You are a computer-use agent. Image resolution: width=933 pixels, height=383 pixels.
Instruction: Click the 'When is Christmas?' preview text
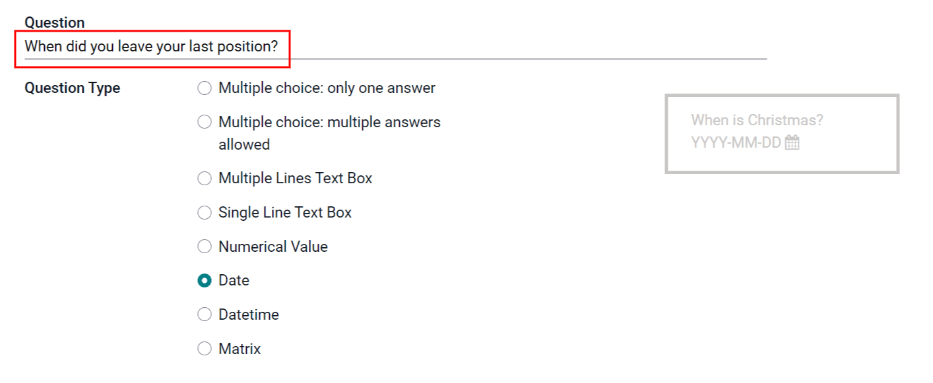757,120
